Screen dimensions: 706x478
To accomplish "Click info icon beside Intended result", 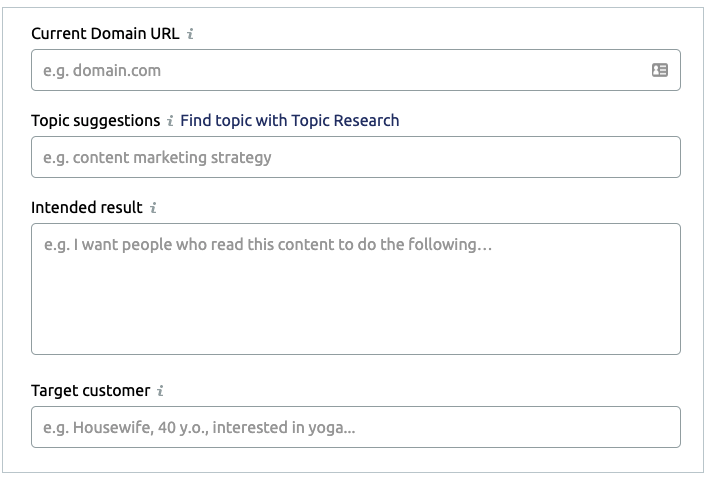I will point(153,207).
